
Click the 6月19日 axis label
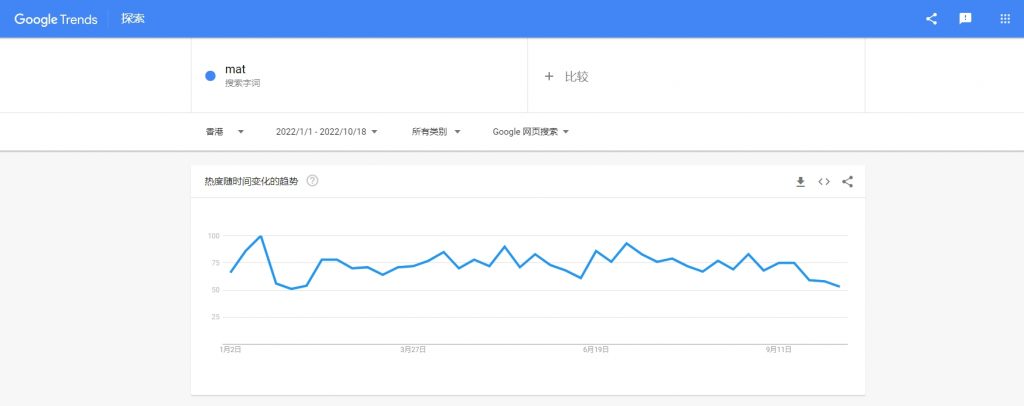[596, 350]
